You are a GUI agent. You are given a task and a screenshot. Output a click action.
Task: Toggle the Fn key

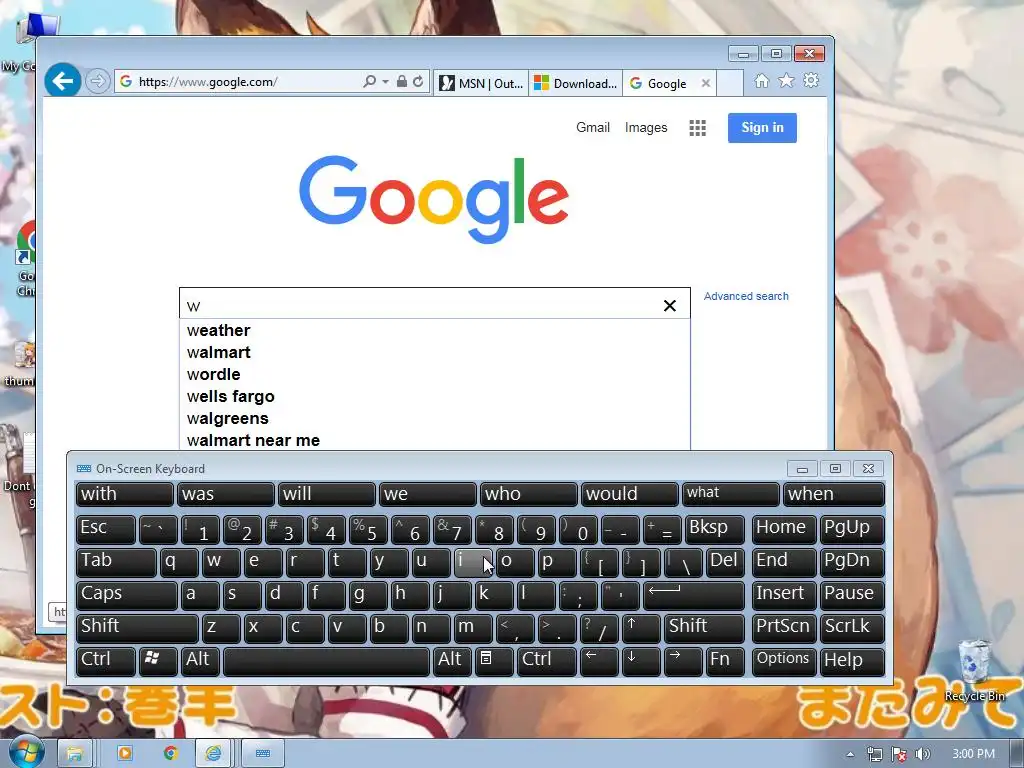tap(725, 661)
